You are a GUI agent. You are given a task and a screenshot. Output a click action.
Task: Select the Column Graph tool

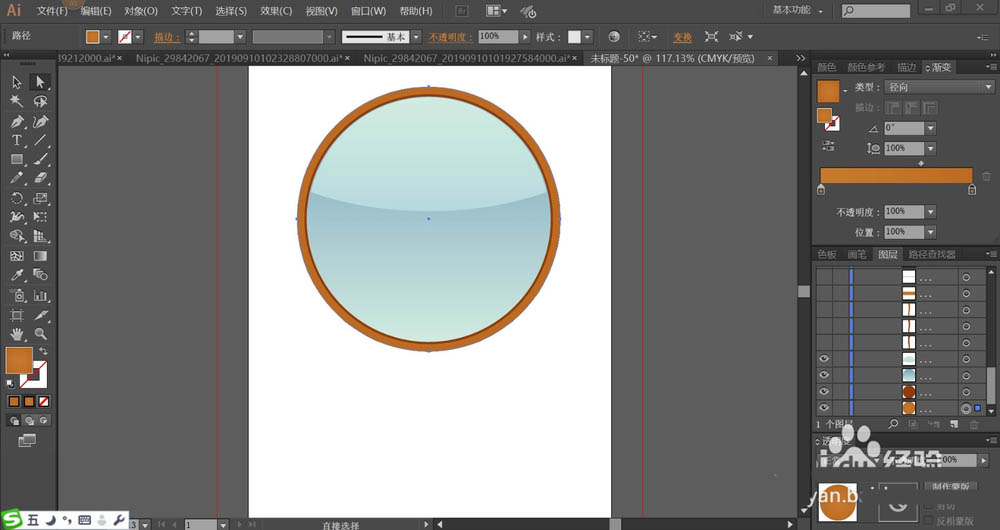pos(40,295)
